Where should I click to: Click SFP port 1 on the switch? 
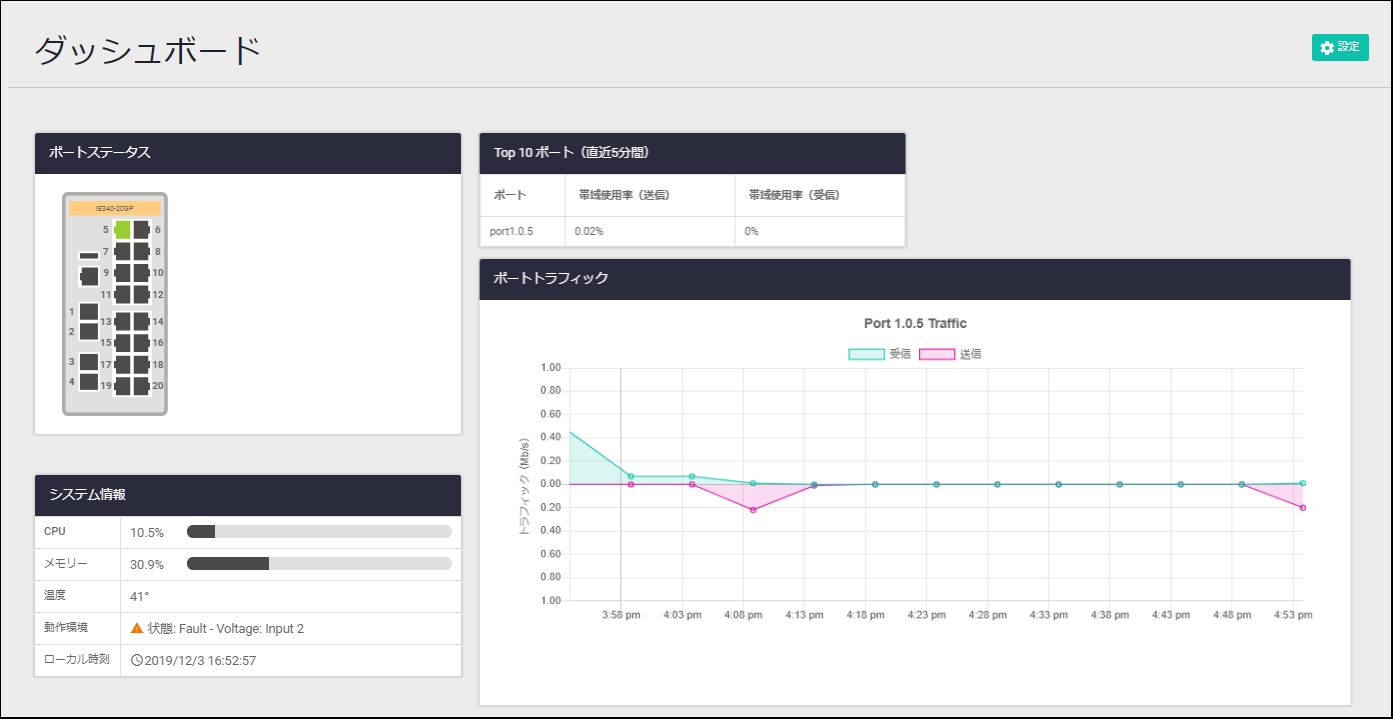89,312
